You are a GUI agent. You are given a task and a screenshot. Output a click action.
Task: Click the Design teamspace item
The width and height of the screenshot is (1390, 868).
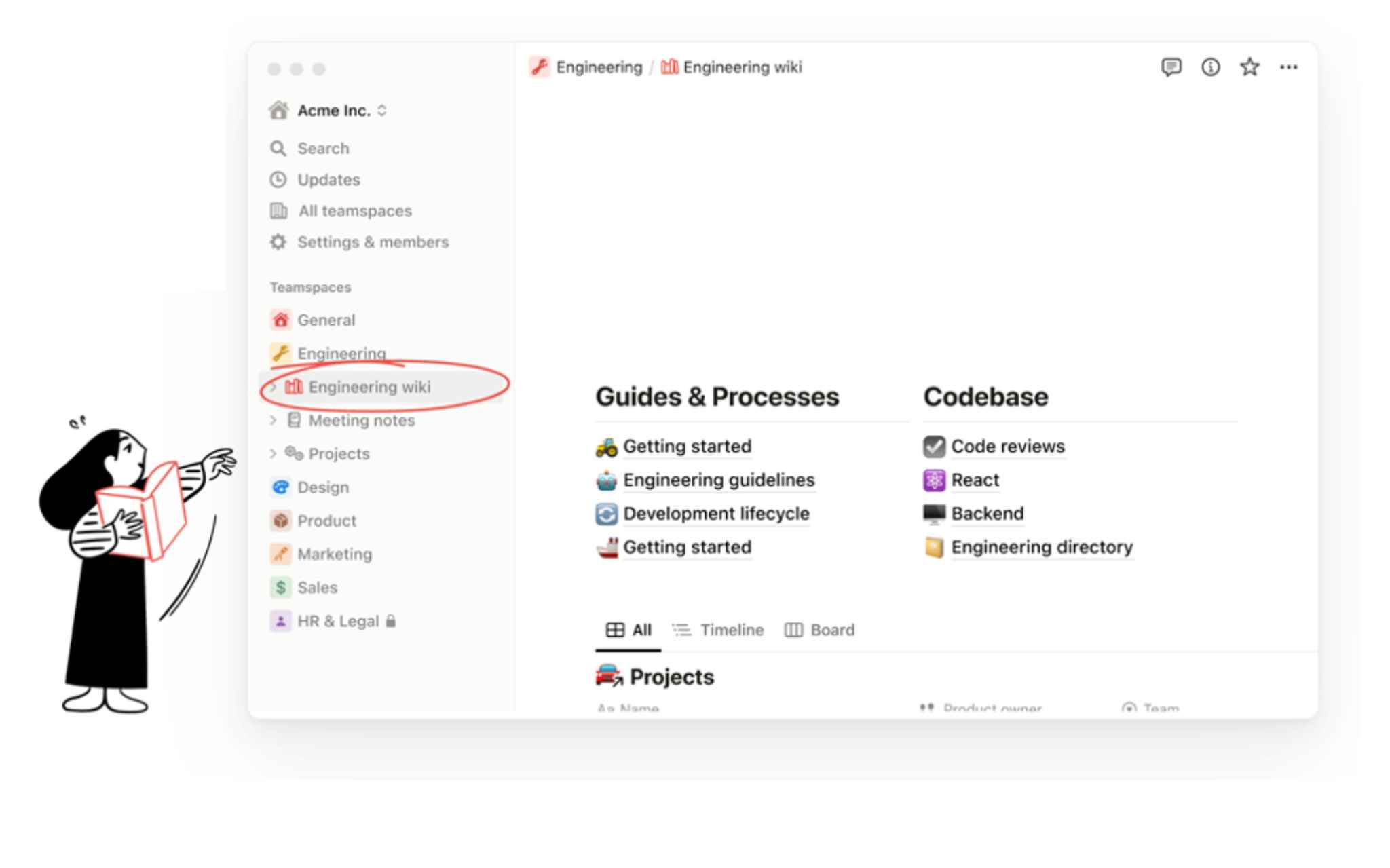pyautogui.click(x=323, y=487)
